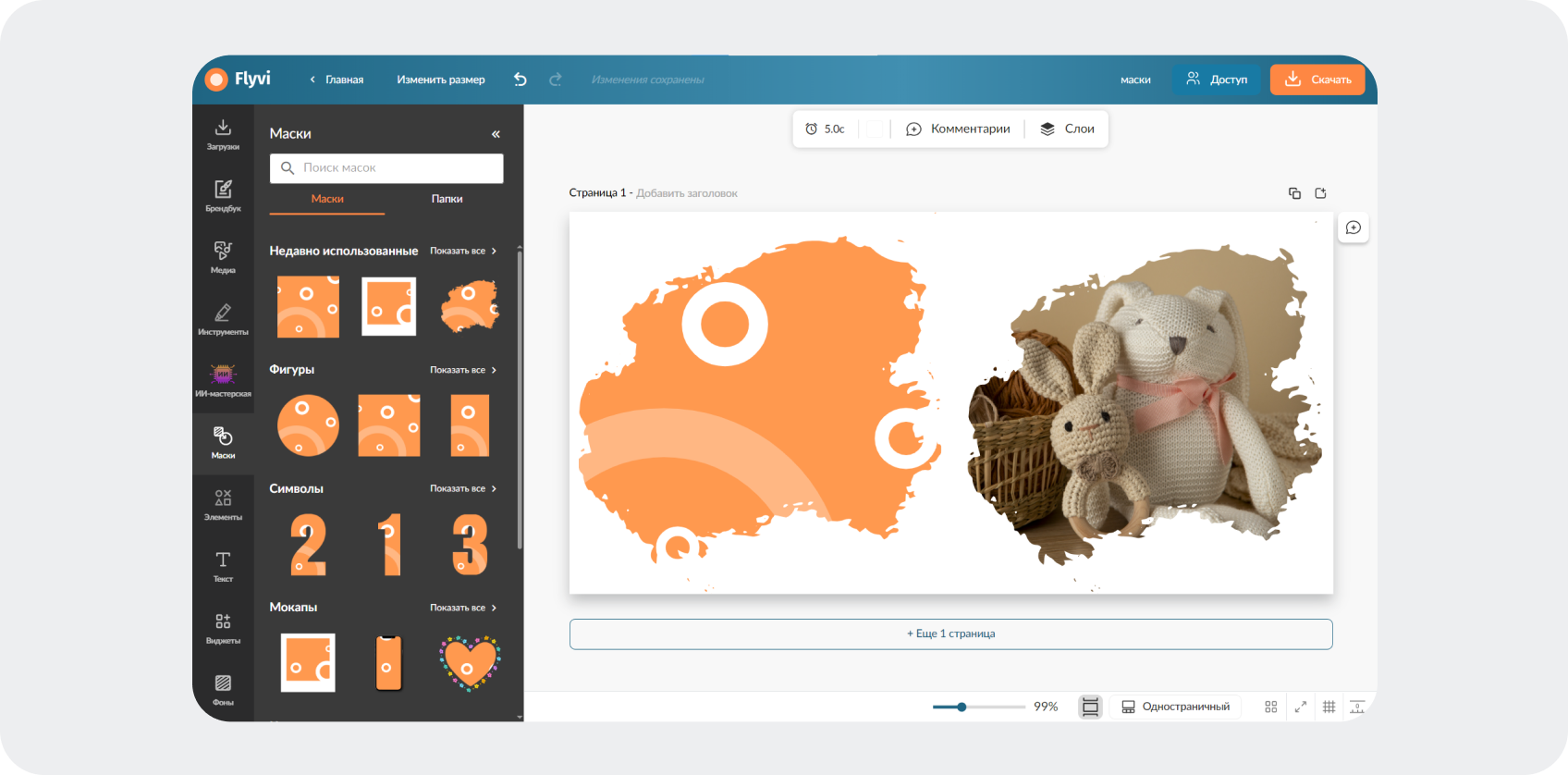Click the add page icon beside duplicate
Screen dimensions: 1568x775
(1320, 193)
